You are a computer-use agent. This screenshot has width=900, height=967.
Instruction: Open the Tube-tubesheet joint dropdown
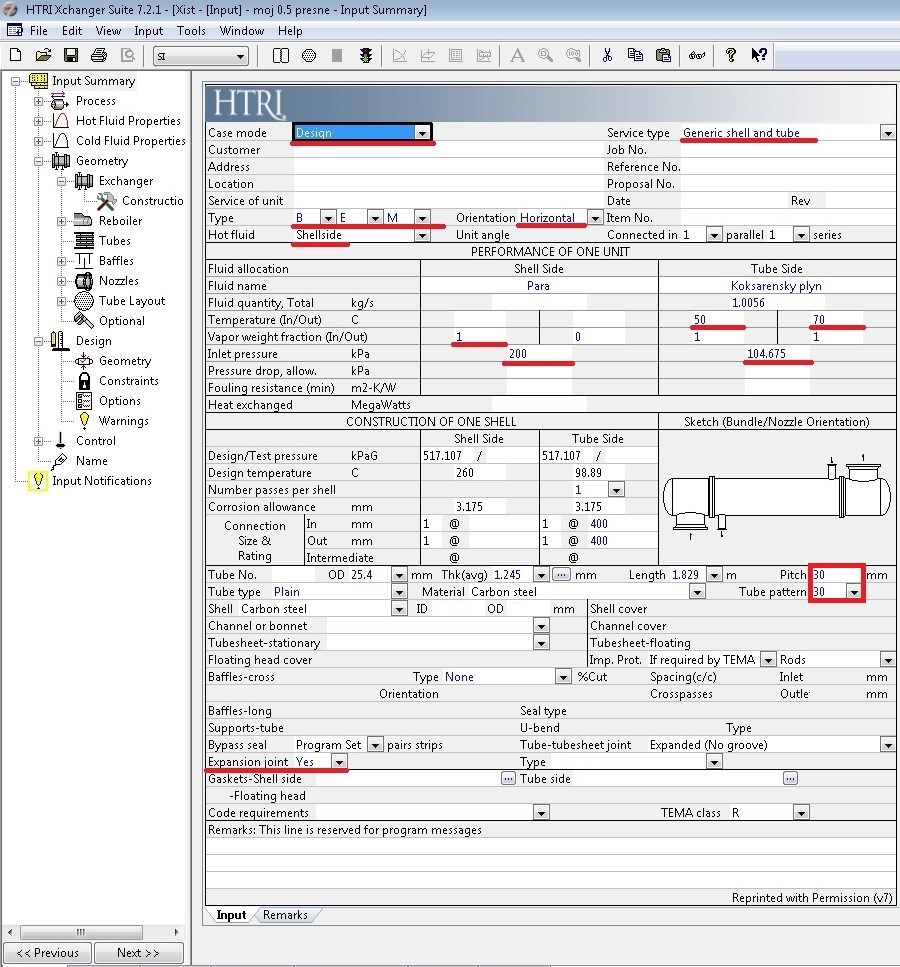coord(888,745)
